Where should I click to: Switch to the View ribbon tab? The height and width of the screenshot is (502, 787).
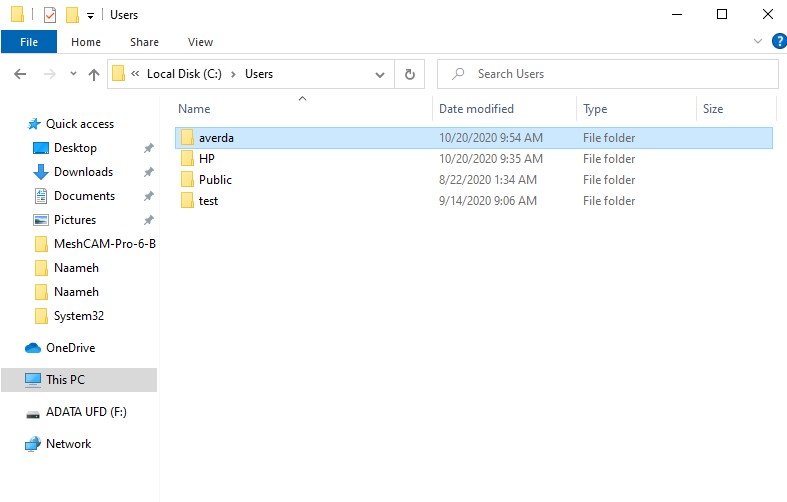(200, 42)
